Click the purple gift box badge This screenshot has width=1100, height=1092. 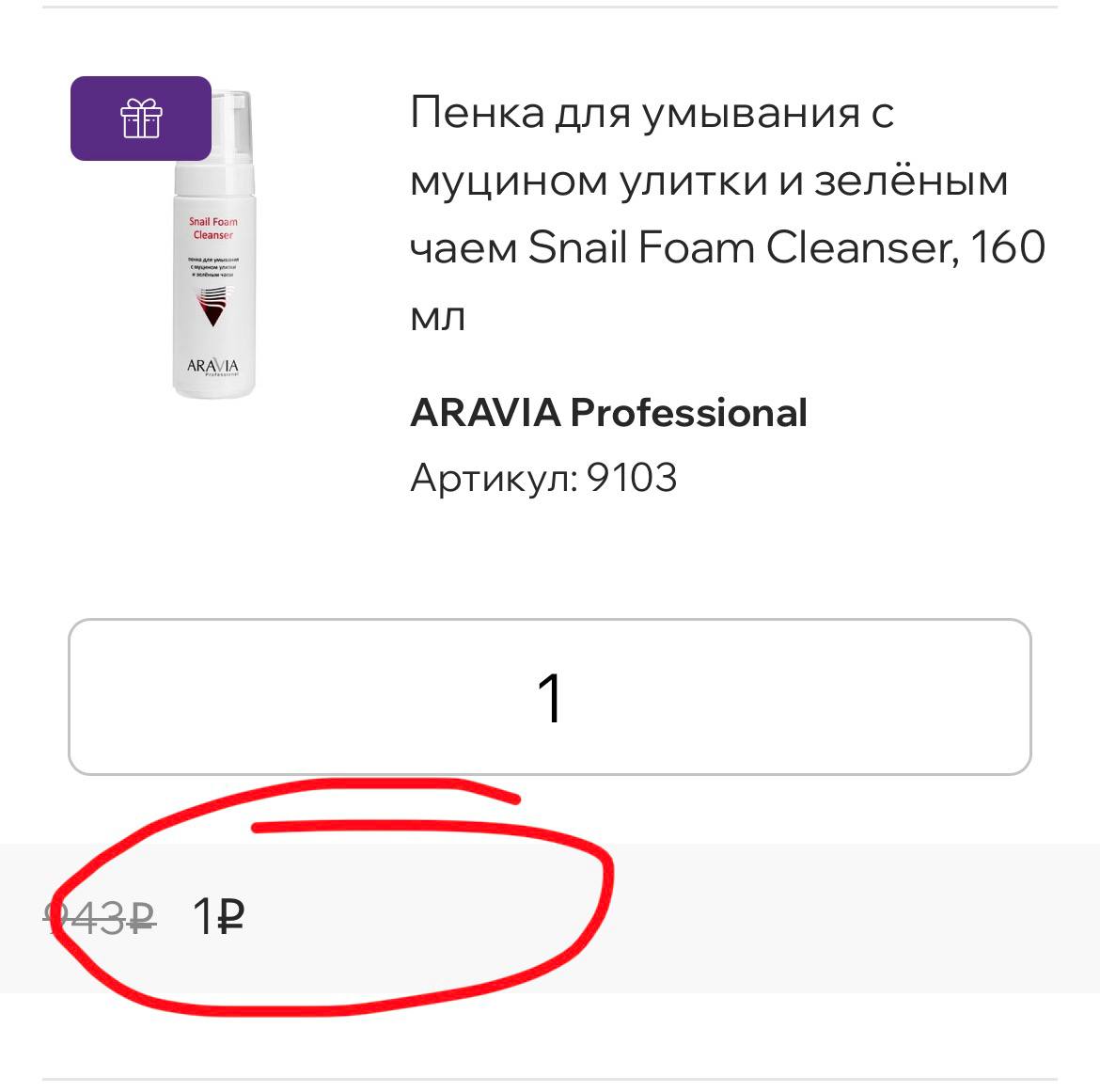coord(140,118)
